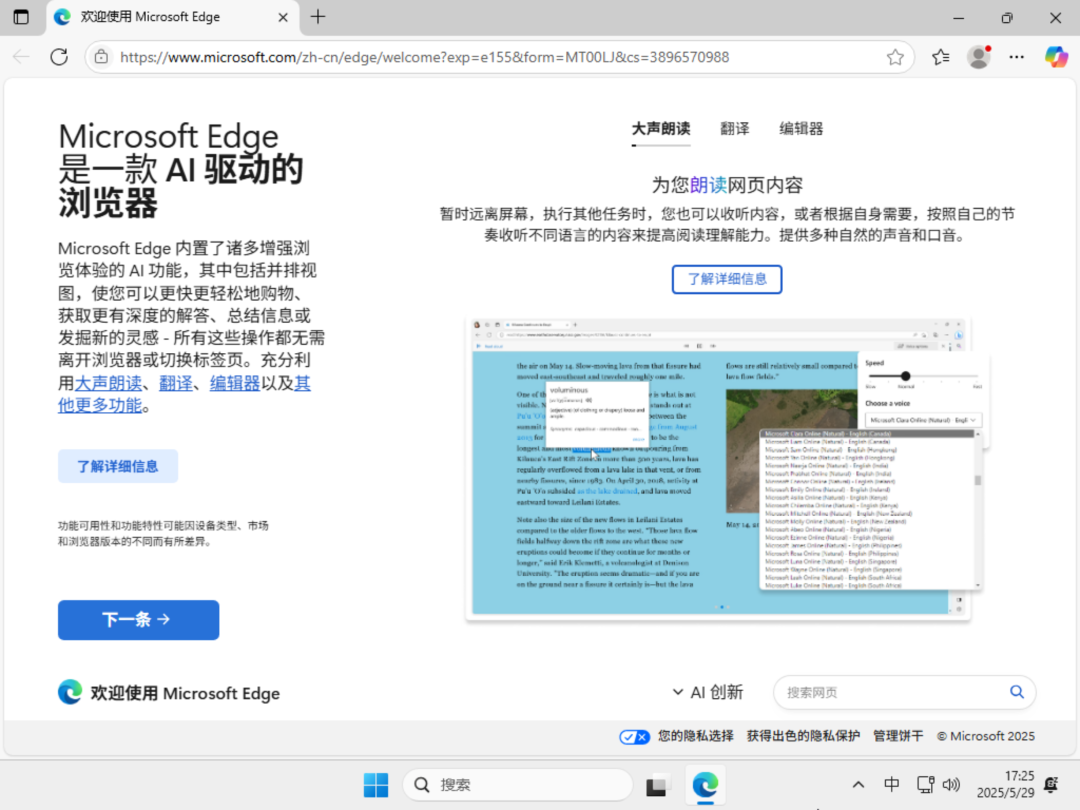Click the 欢迎使用 Microsoft Edge footer heading

point(185,693)
